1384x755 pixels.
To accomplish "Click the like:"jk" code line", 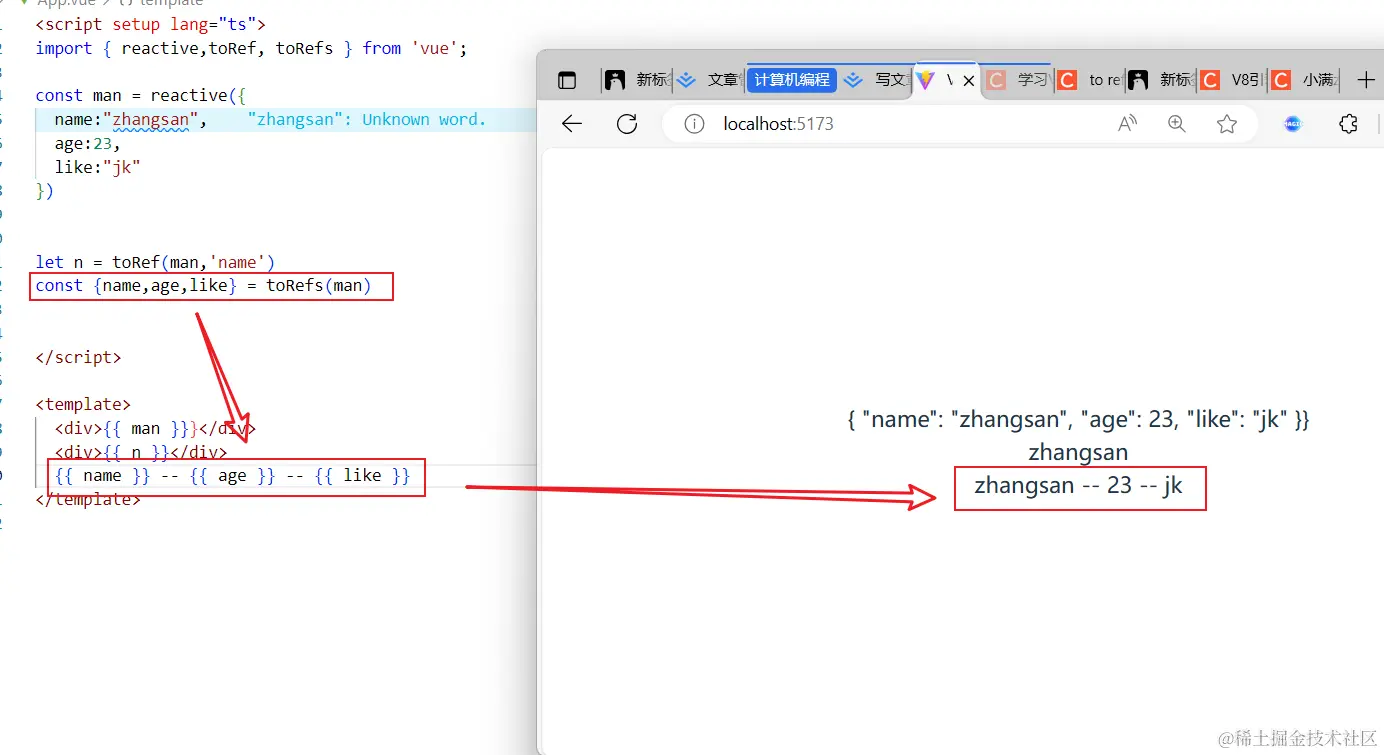I will 97,167.
